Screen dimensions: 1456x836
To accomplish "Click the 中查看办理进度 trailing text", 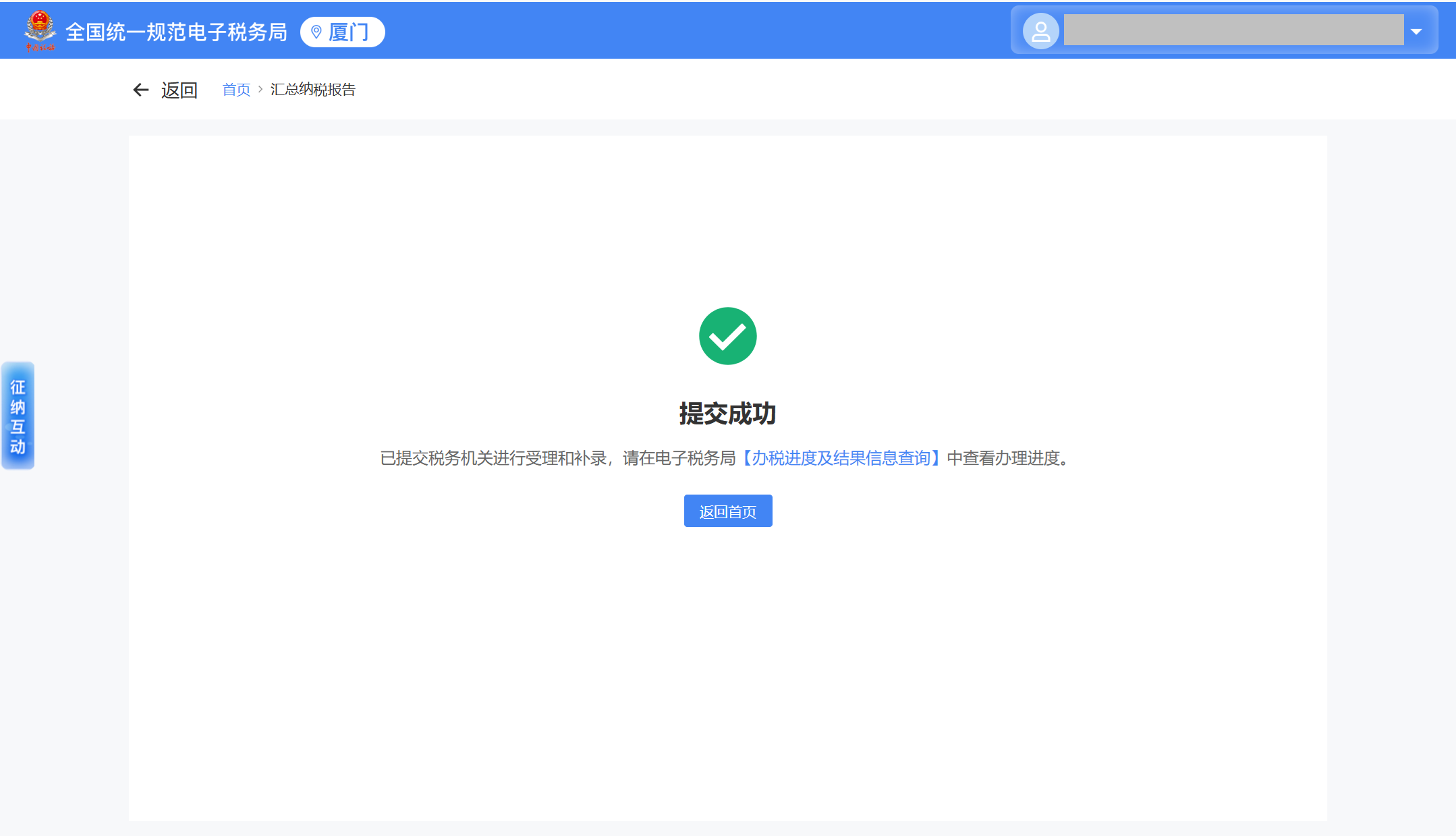I will [x=1003, y=458].
